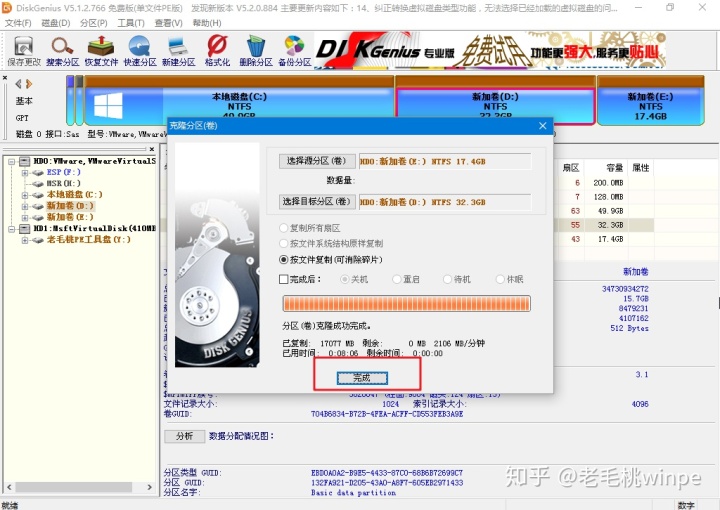Close the left tree panel with X
This screenshot has width=720, height=510.
152,149
